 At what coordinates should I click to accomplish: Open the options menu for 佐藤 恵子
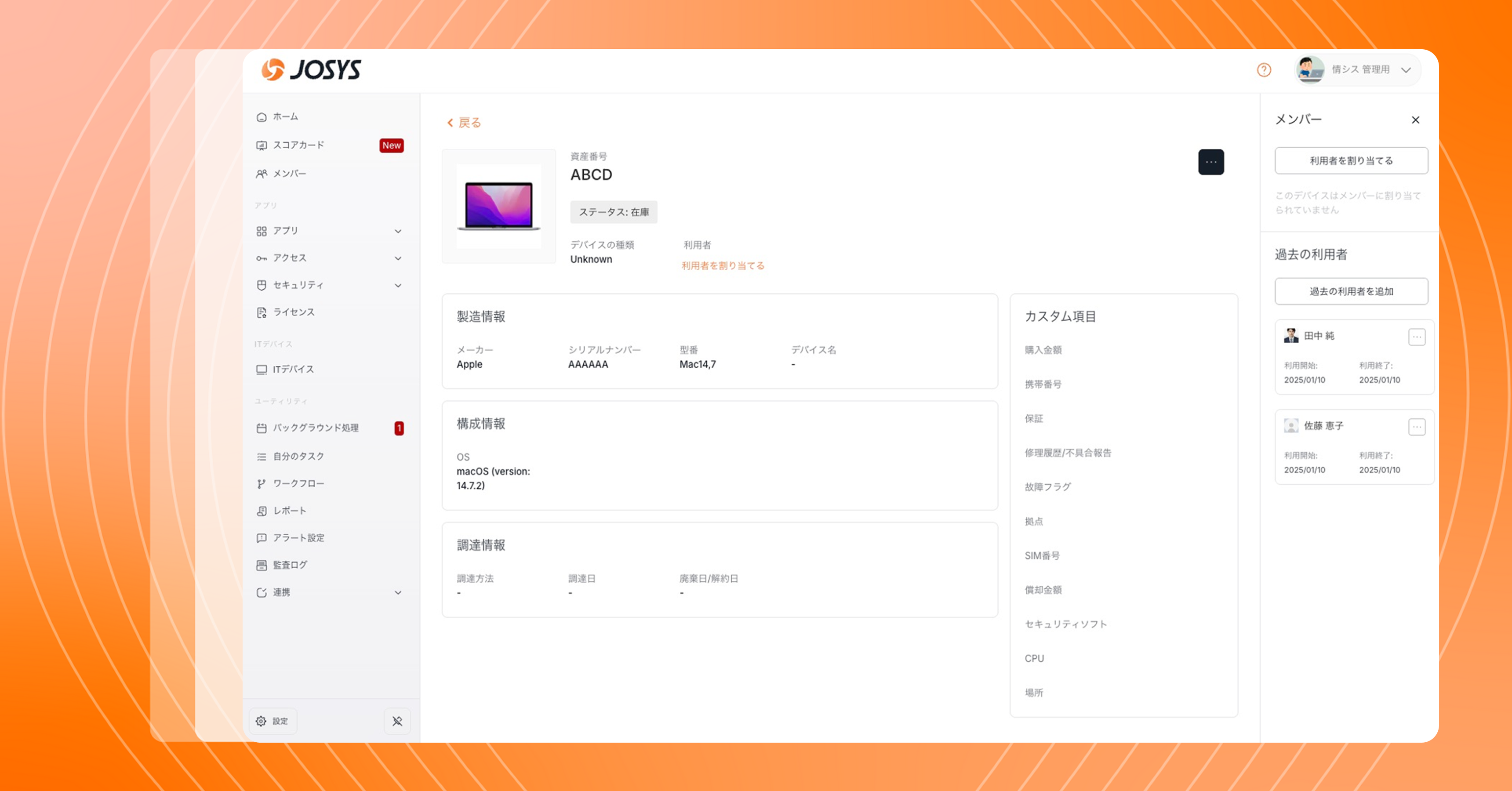point(1416,427)
